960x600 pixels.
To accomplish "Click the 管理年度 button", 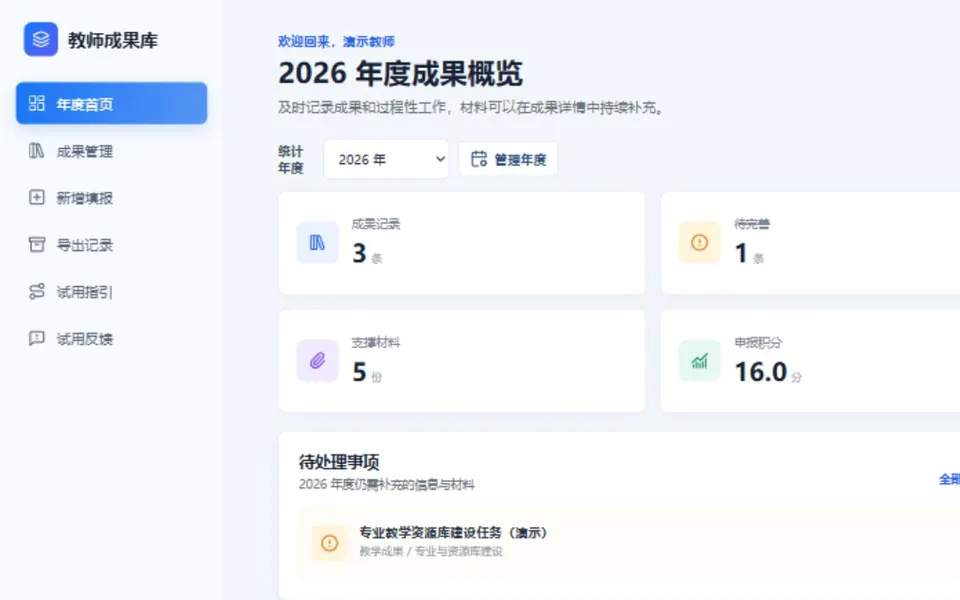I will click(508, 159).
